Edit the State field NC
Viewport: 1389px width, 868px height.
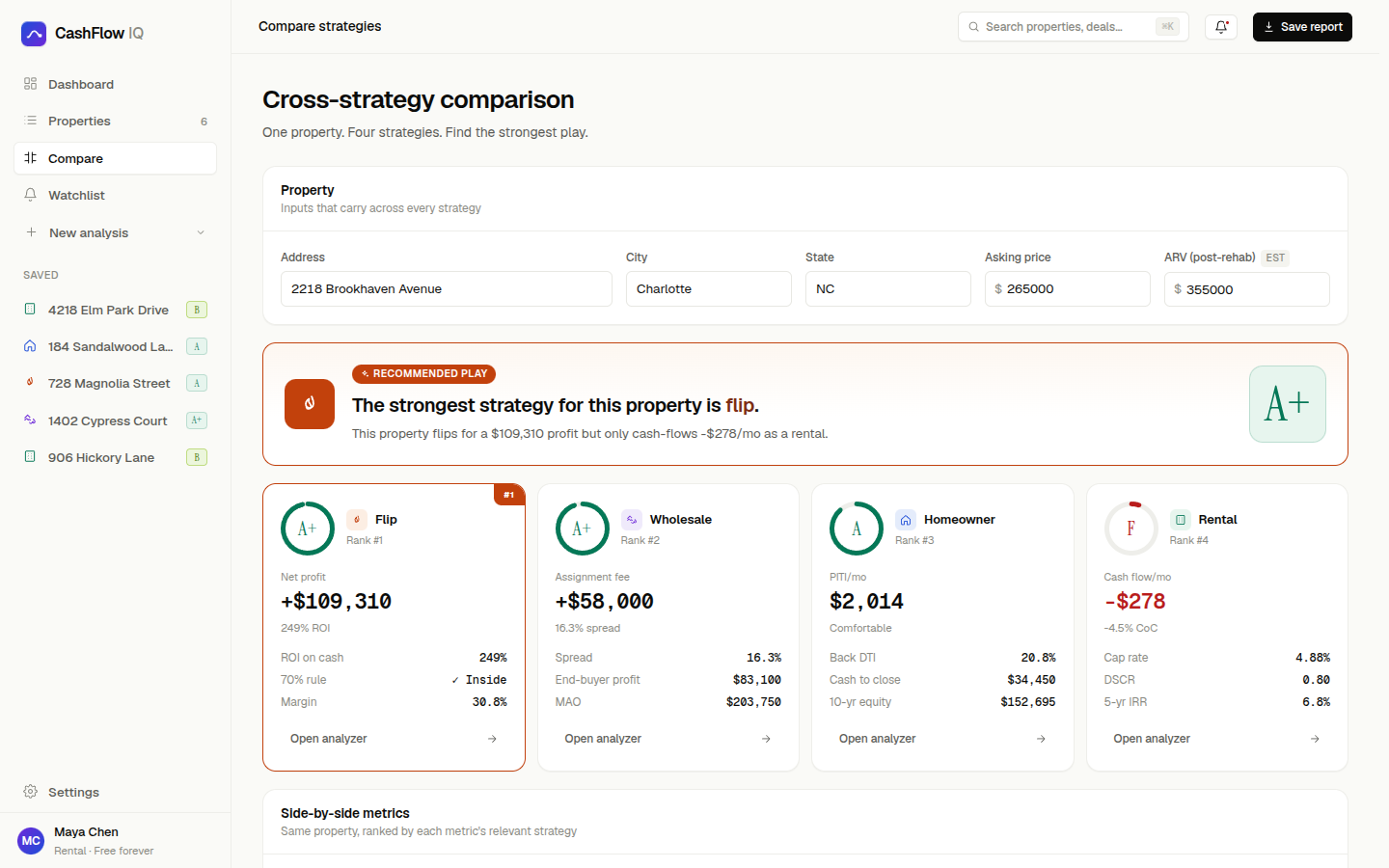coord(888,289)
